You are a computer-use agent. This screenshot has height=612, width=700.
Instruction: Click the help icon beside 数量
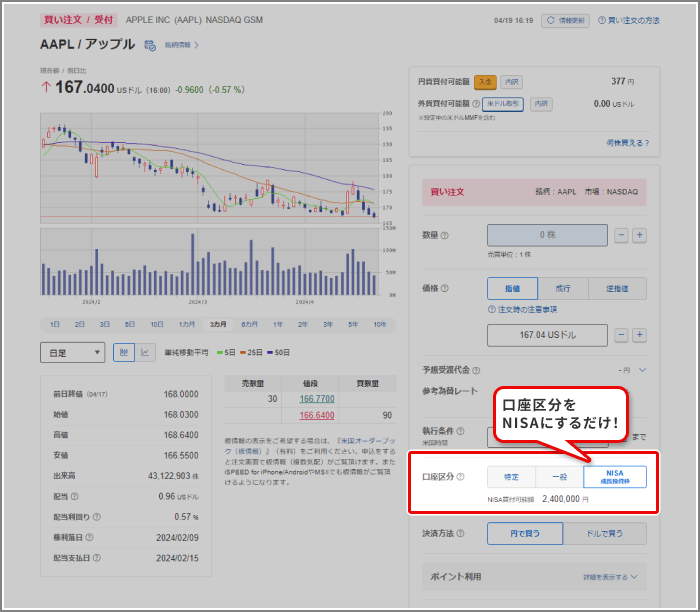pos(445,235)
